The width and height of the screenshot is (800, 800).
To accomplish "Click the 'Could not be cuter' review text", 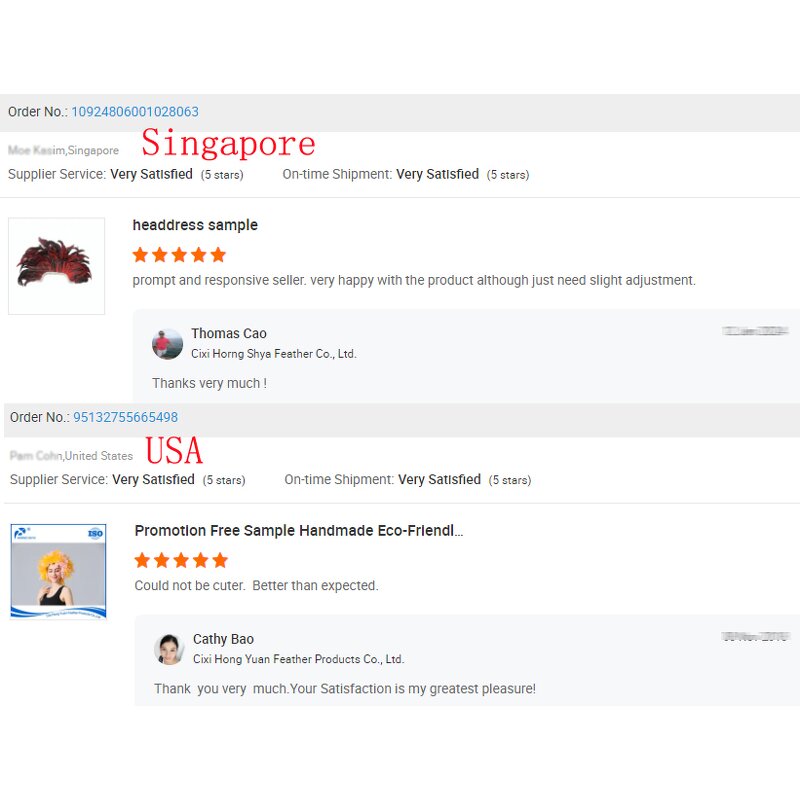I will point(257,585).
